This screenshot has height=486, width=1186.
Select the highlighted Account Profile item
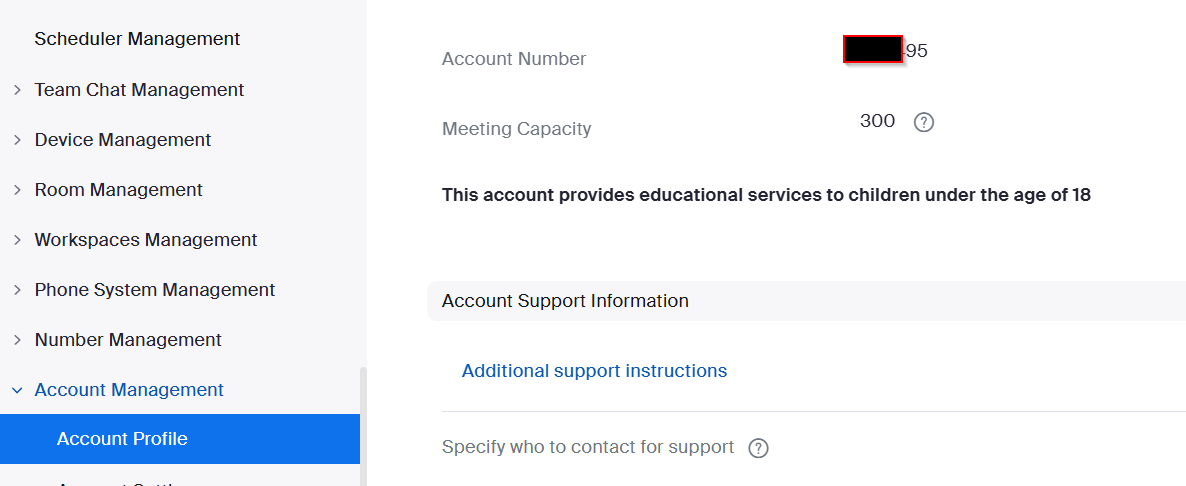click(x=122, y=439)
